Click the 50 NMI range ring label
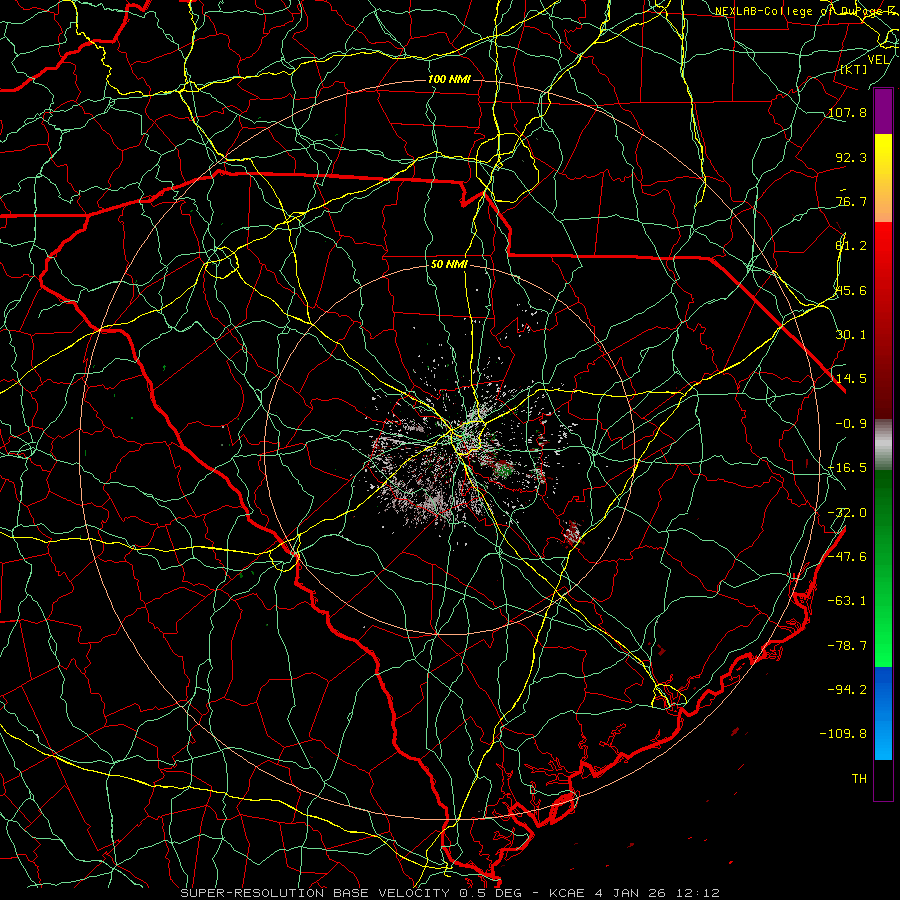This screenshot has width=900, height=900. point(449,264)
